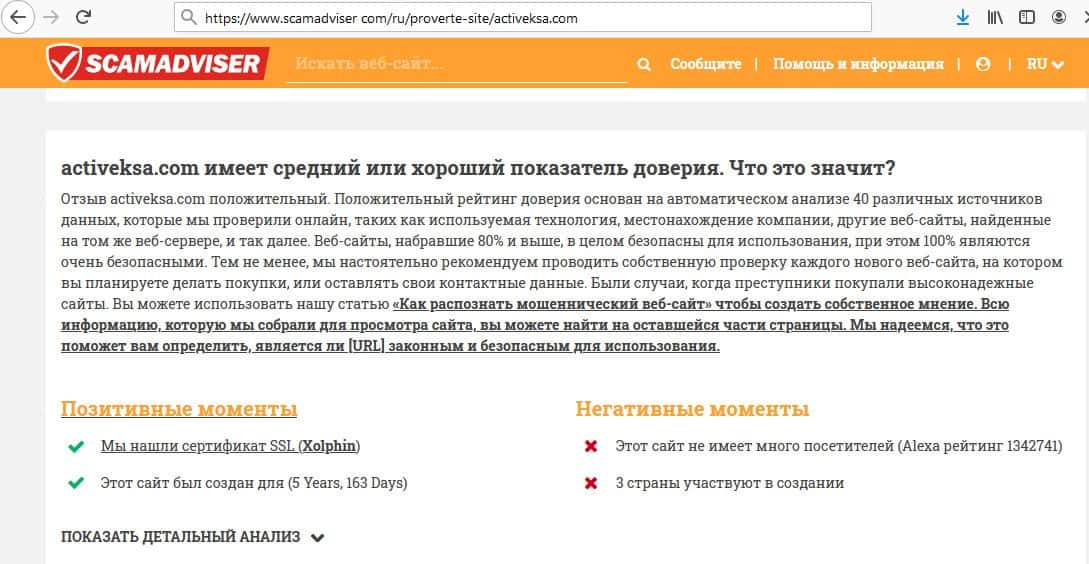
Task: Click the green check beside the SSL certificate line
Action: (76, 447)
